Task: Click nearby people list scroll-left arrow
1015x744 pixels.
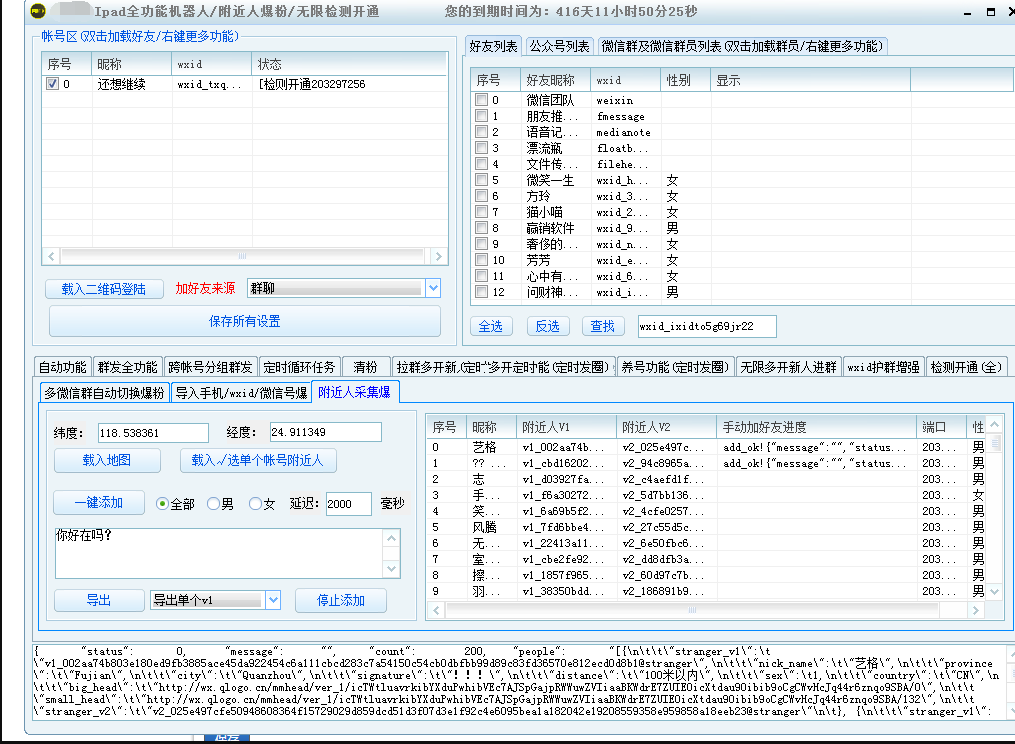Action: 436,610
